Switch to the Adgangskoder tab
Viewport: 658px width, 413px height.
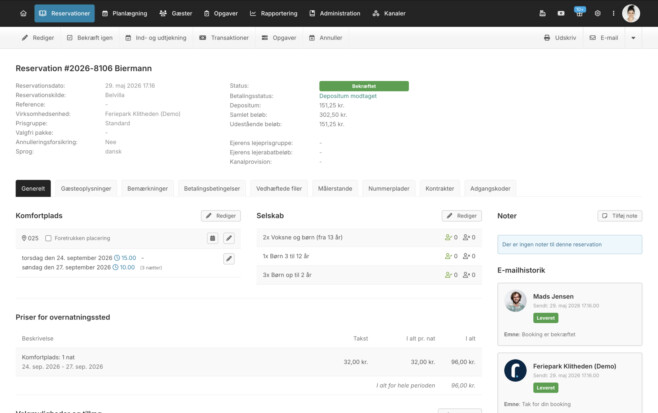pyautogui.click(x=490, y=188)
